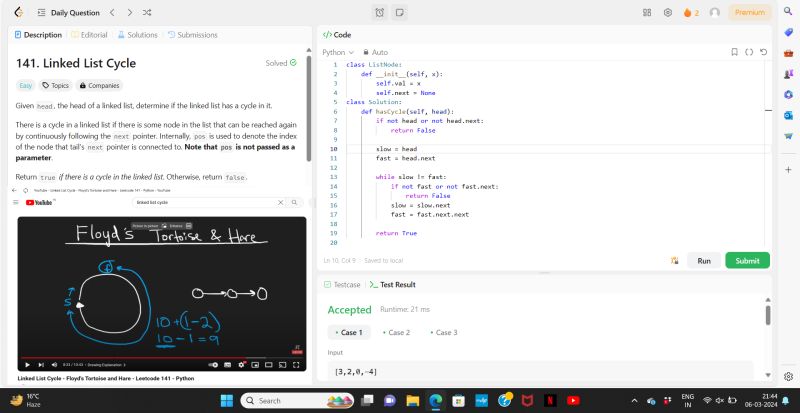Image resolution: width=800 pixels, height=413 pixels.
Task: Select the Case 1 result tab
Action: (349, 332)
